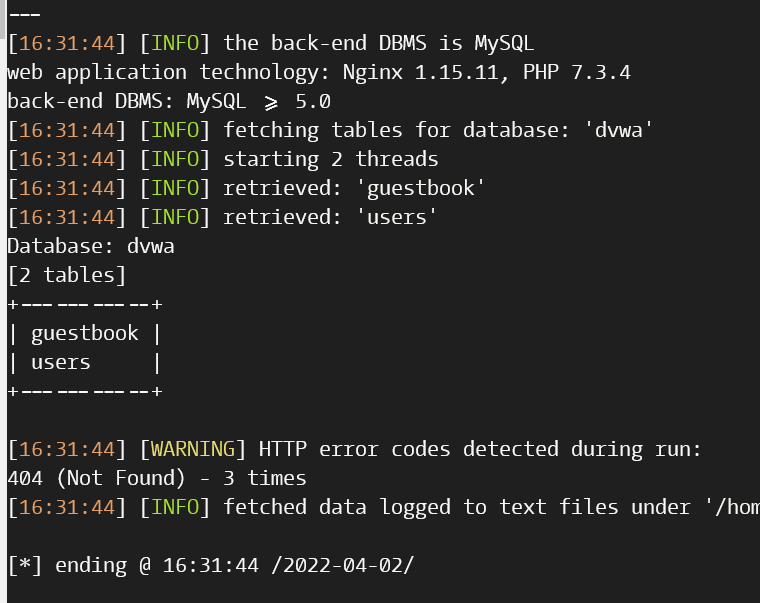Click the 'users' table name in results
The height and width of the screenshot is (603, 760).
[61, 363]
